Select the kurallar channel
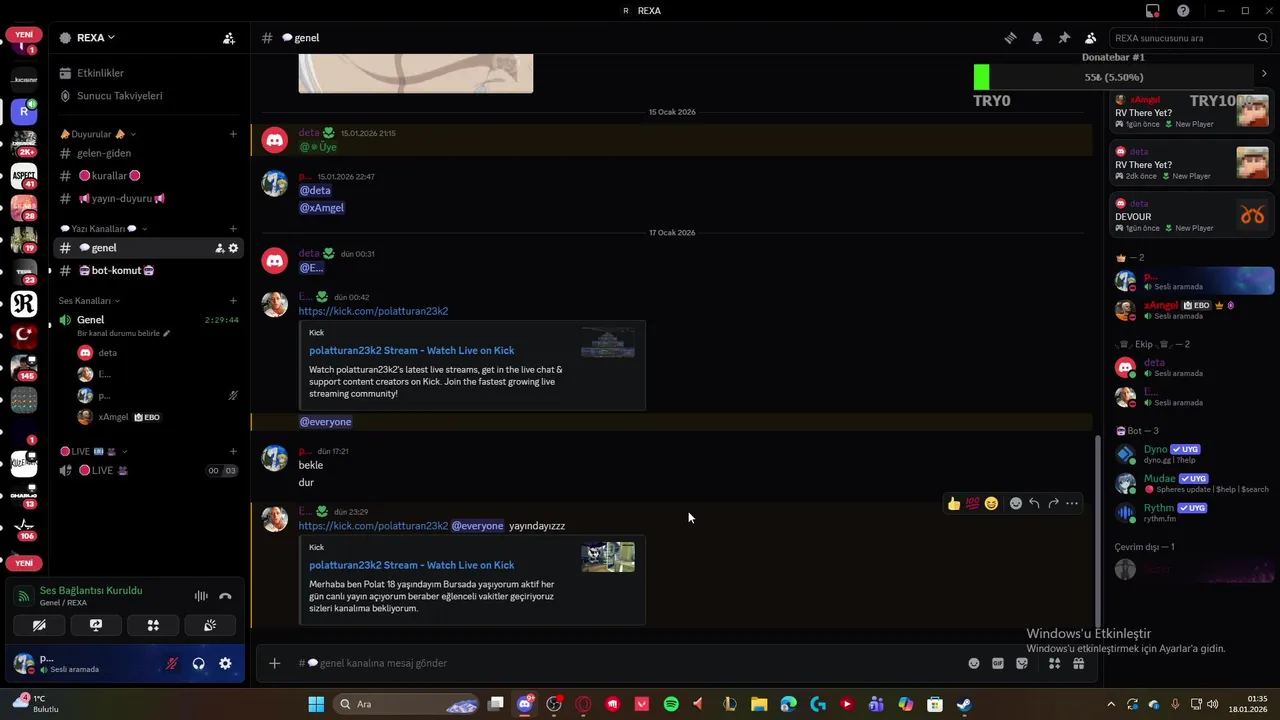Viewport: 1280px width, 720px height. pyautogui.click(x=149, y=176)
